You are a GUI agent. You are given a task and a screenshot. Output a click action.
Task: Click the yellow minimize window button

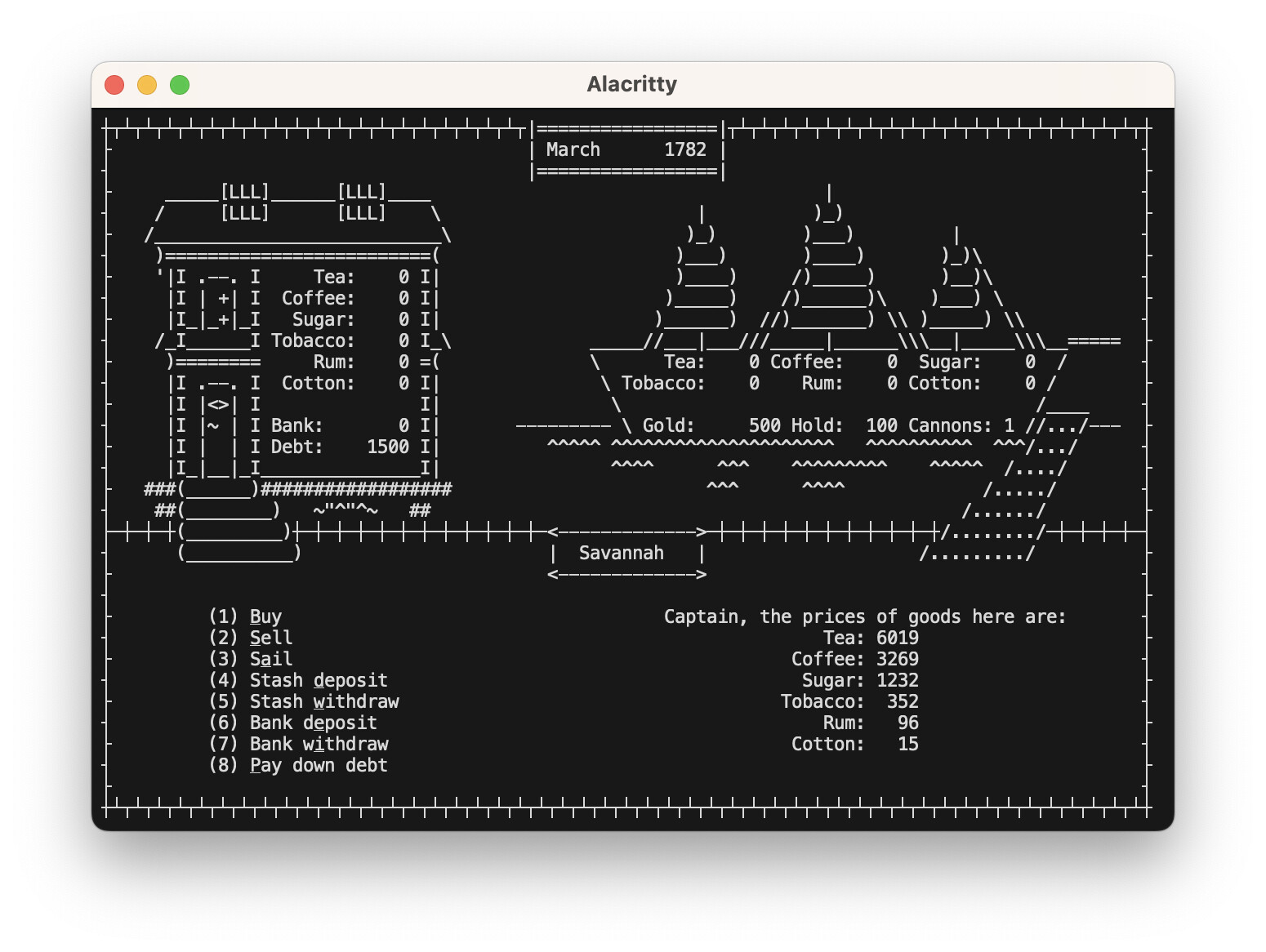147,85
